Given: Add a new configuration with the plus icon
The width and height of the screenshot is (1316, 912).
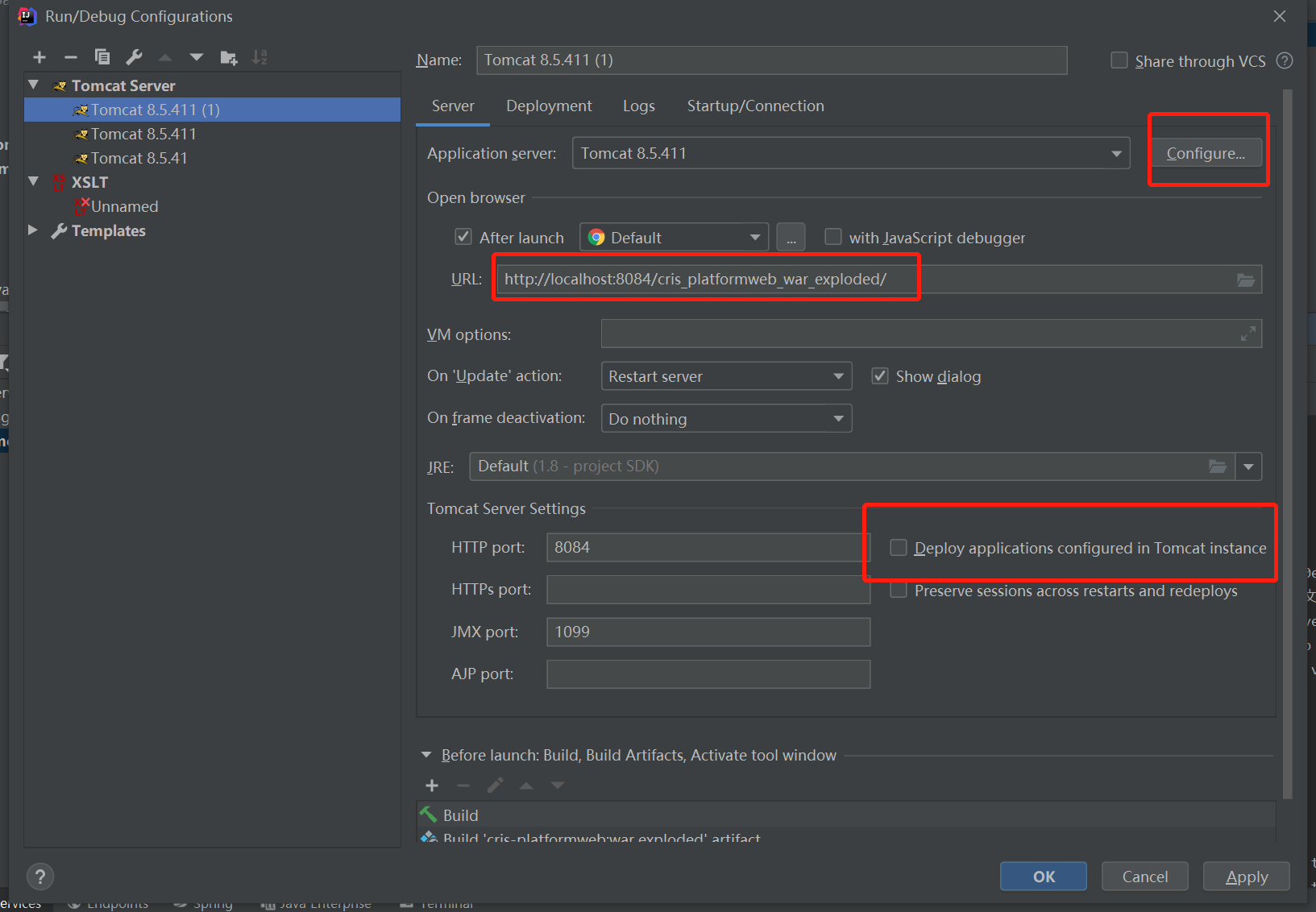Looking at the screenshot, I should [39, 57].
